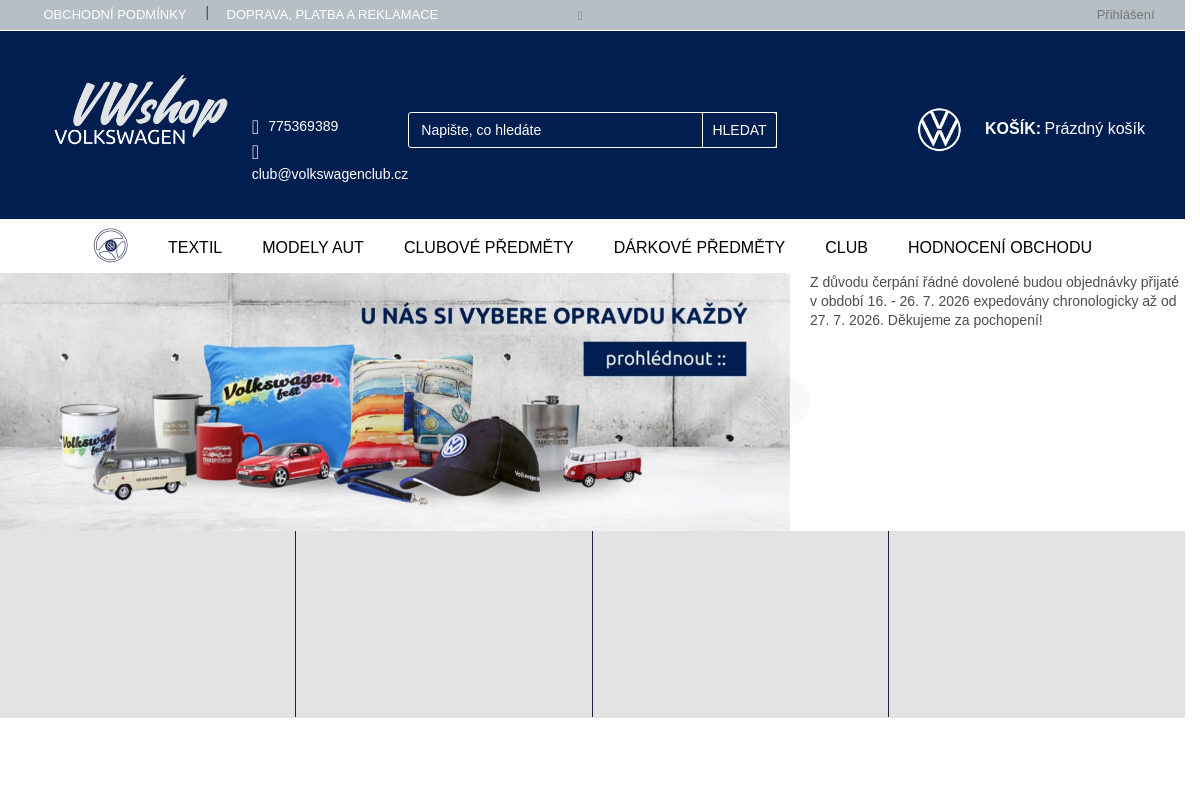Open the CLUBOVÉ PŘEDMĚTY menu category

coord(489,247)
